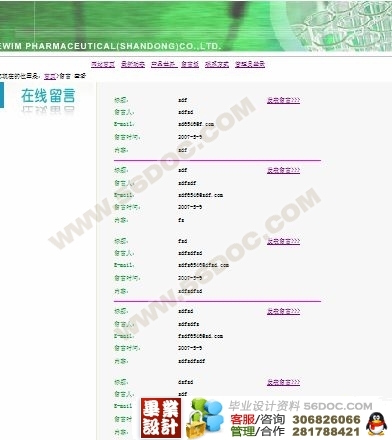Open the 药品世界 navigation link

(164, 64)
